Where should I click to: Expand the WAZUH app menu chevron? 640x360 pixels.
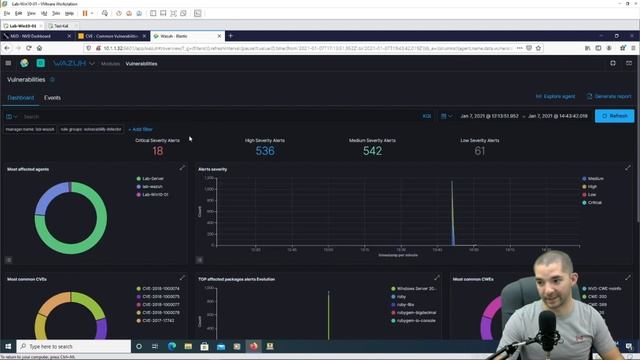tap(92, 64)
